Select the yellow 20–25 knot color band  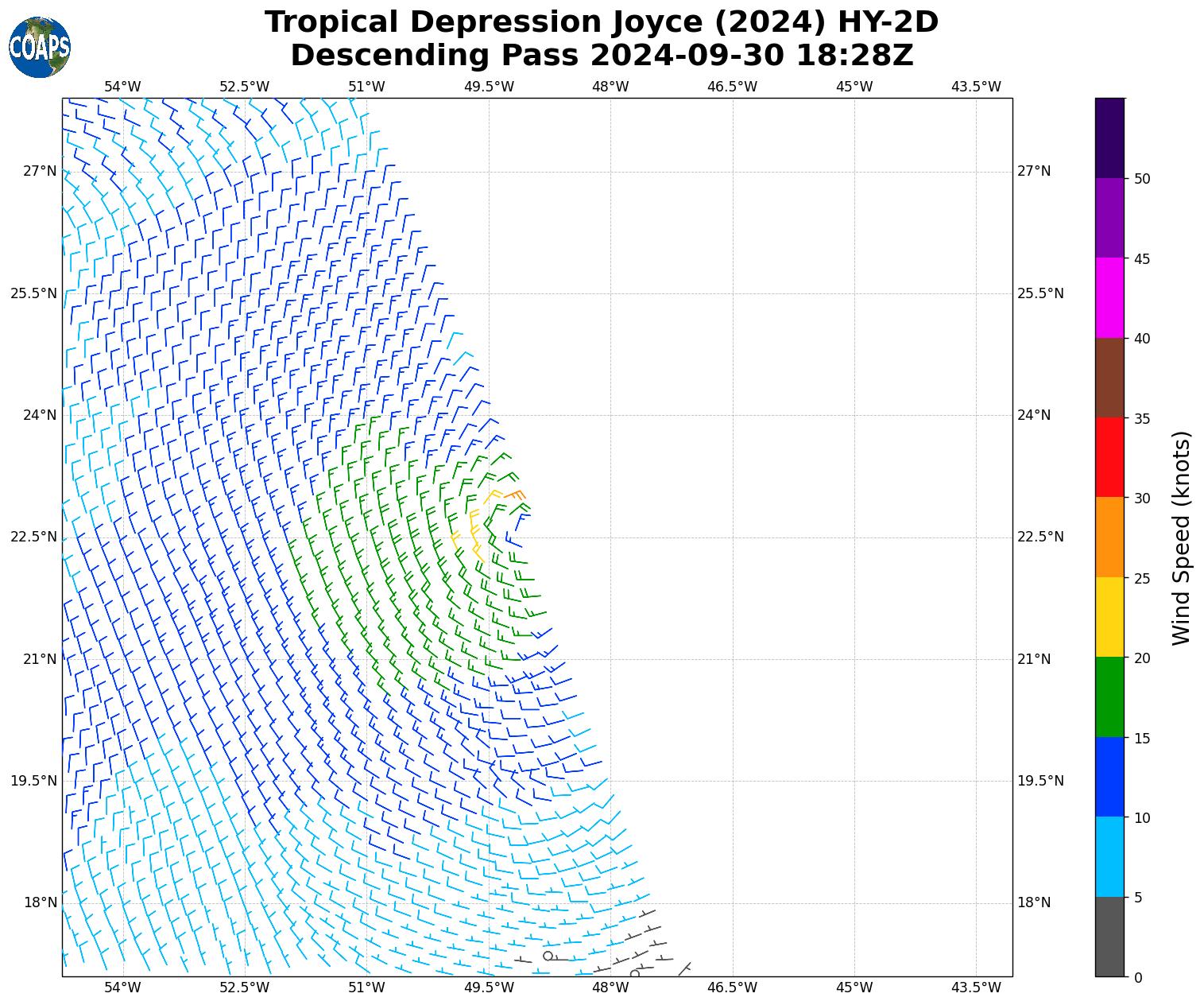click(x=1109, y=617)
